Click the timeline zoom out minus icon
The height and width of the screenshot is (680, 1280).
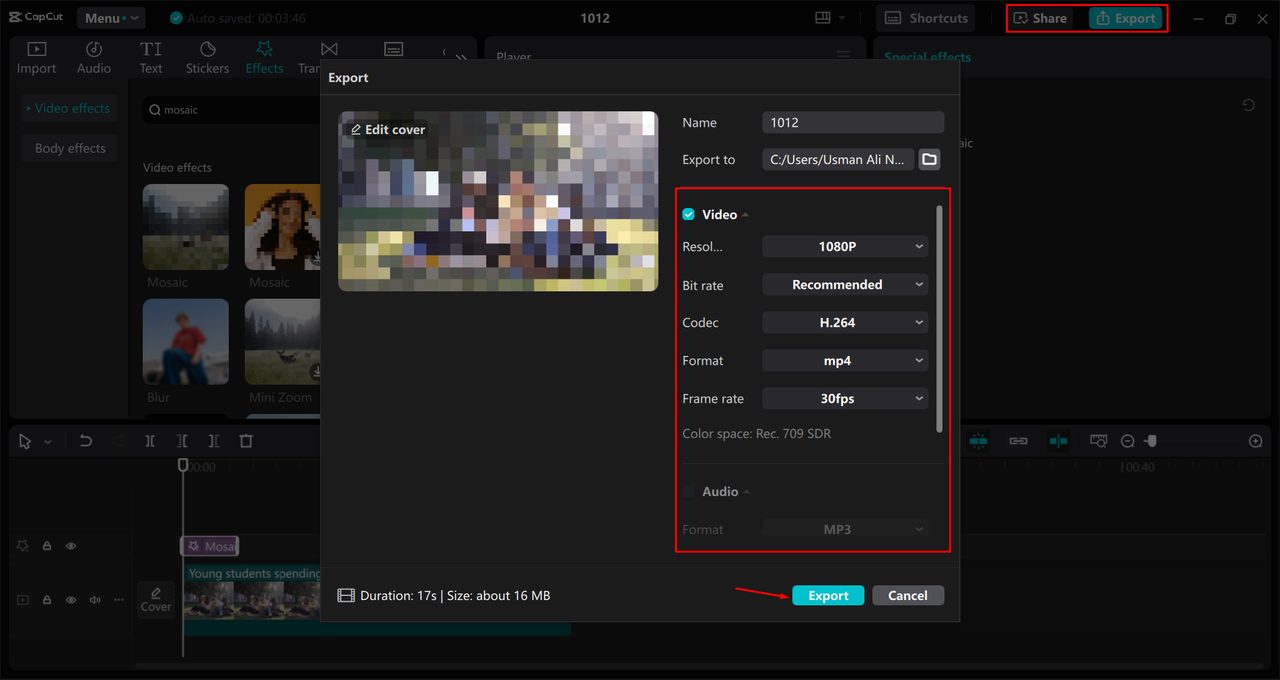1127,441
